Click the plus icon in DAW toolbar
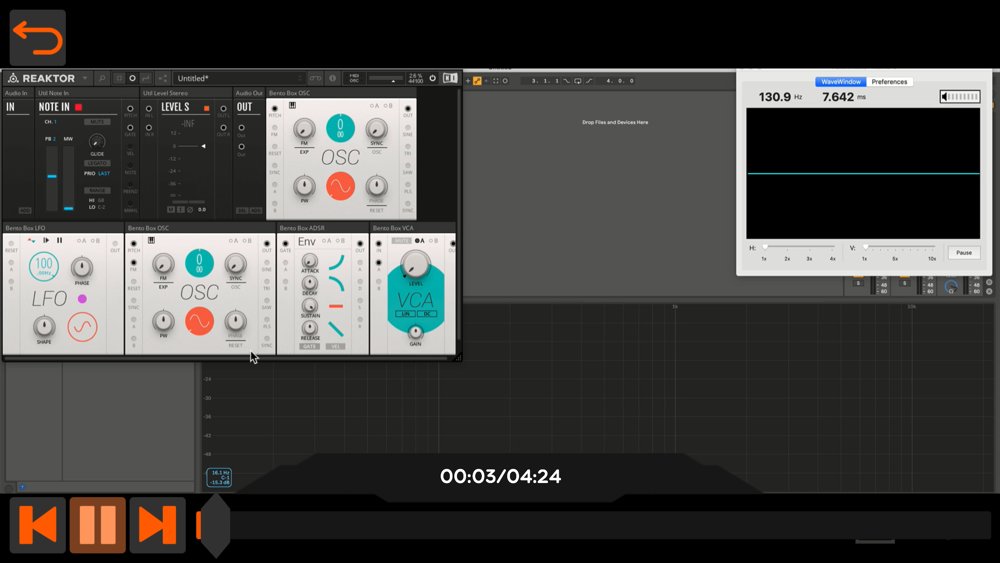The width and height of the screenshot is (1000, 563). (467, 81)
